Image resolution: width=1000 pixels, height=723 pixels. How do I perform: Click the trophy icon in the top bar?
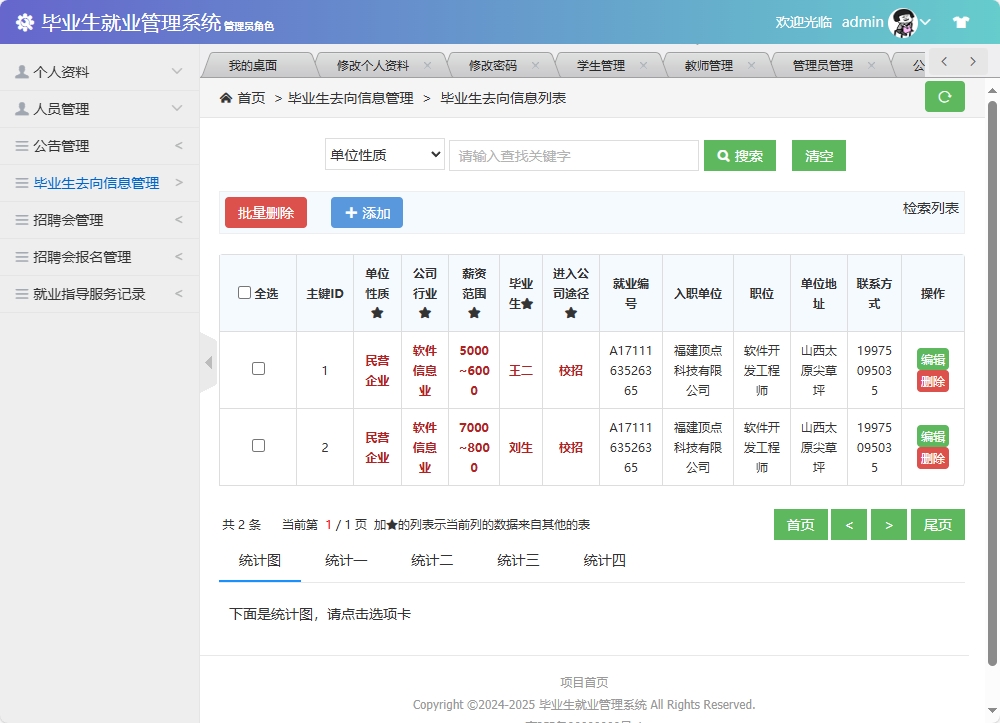coord(961,21)
